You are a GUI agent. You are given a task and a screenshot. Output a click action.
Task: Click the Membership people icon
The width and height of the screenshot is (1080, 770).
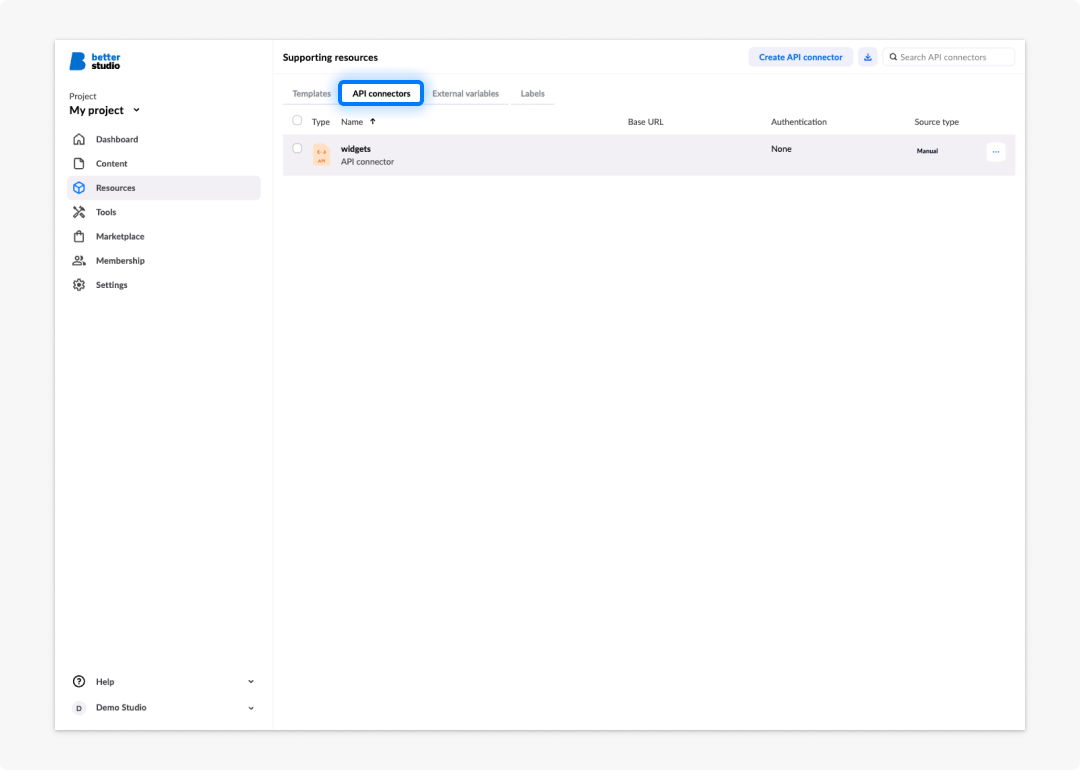(79, 260)
